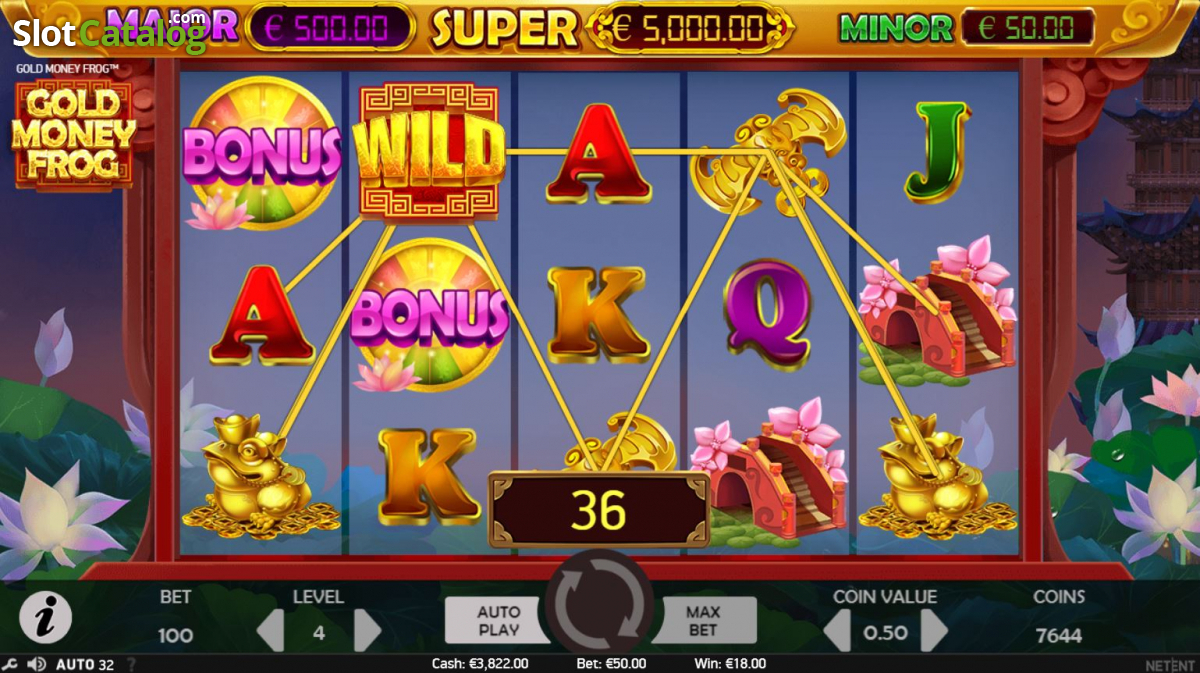Start Auto Play

click(497, 620)
